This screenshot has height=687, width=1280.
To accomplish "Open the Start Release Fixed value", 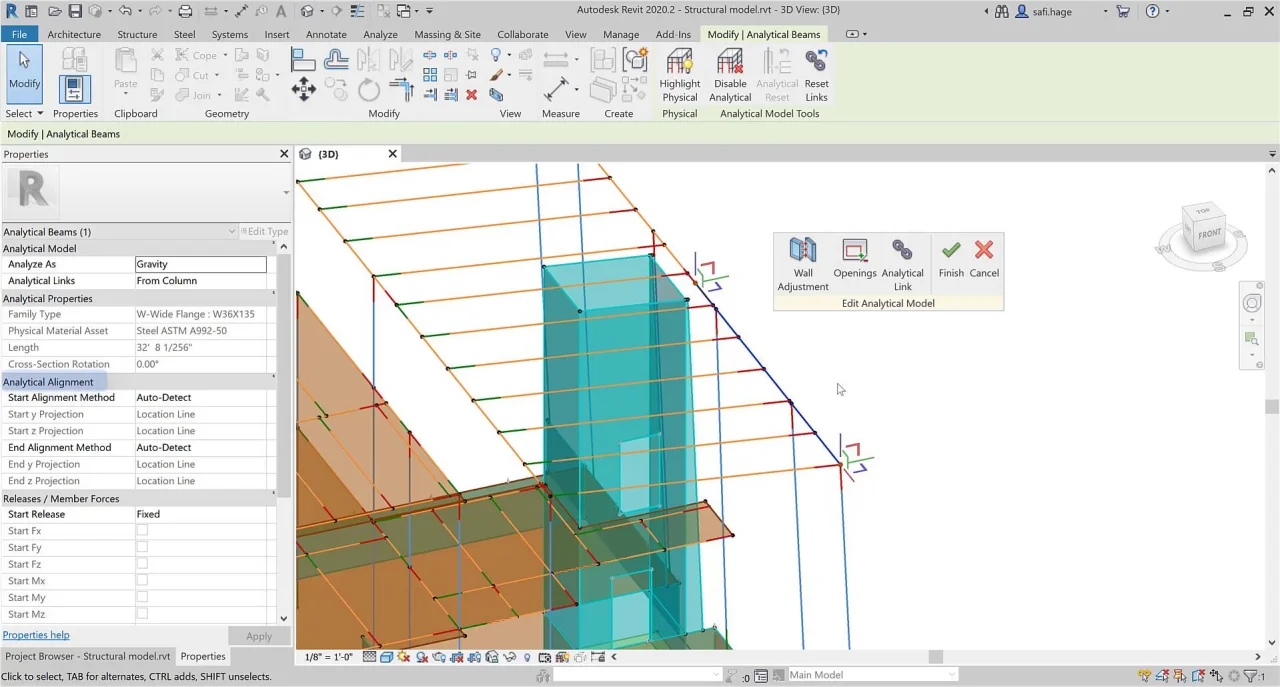I will [x=203, y=514].
